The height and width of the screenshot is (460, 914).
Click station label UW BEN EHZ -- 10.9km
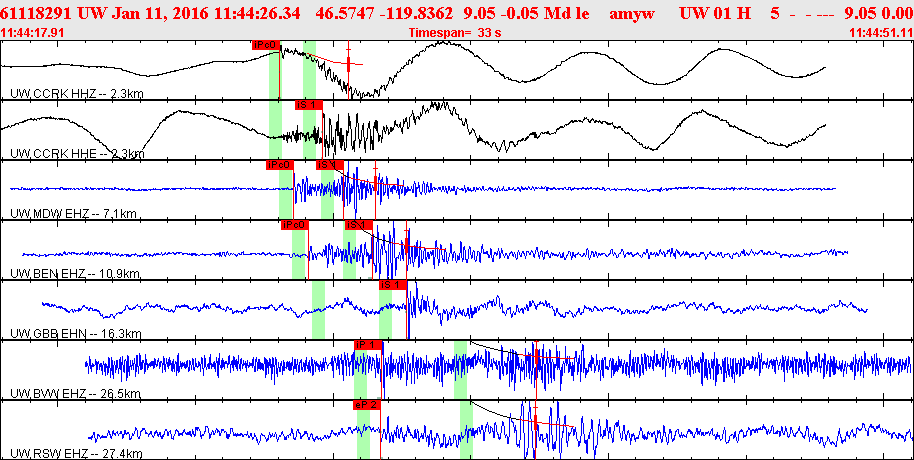[x=75, y=274]
